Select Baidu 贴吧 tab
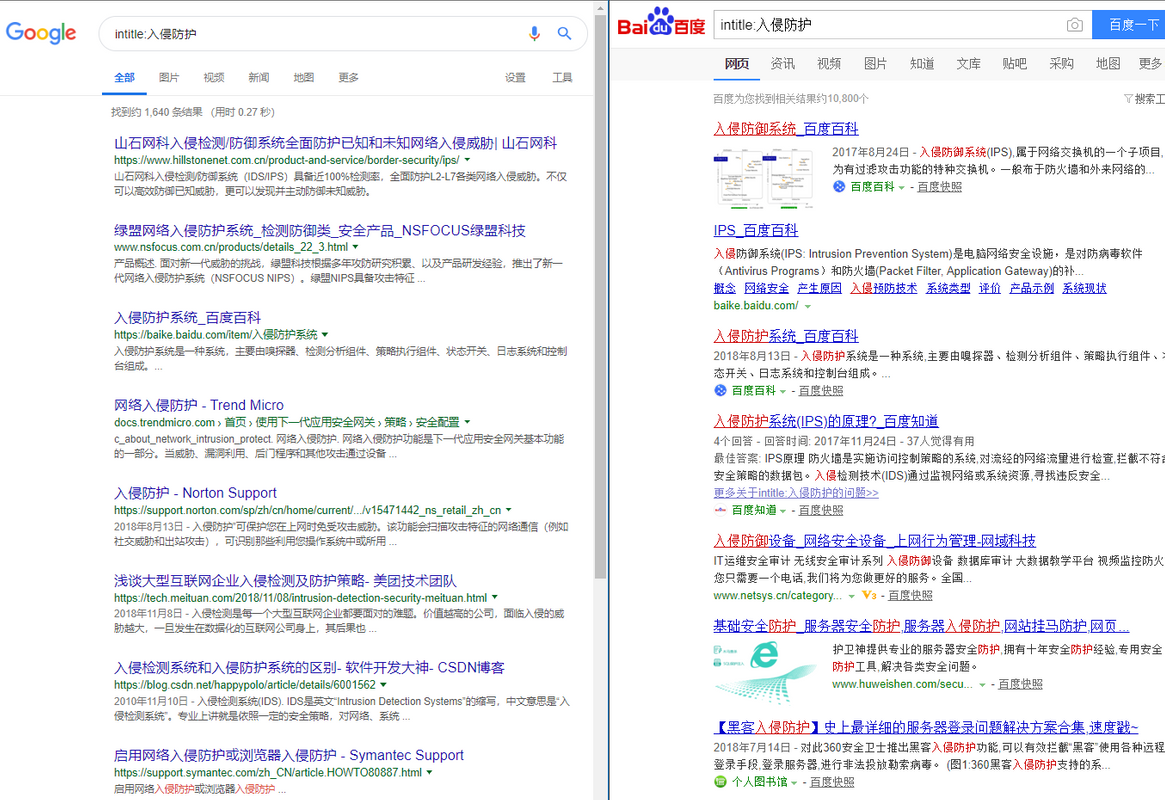Viewport: 1165px width, 800px height. pyautogui.click(x=1014, y=64)
